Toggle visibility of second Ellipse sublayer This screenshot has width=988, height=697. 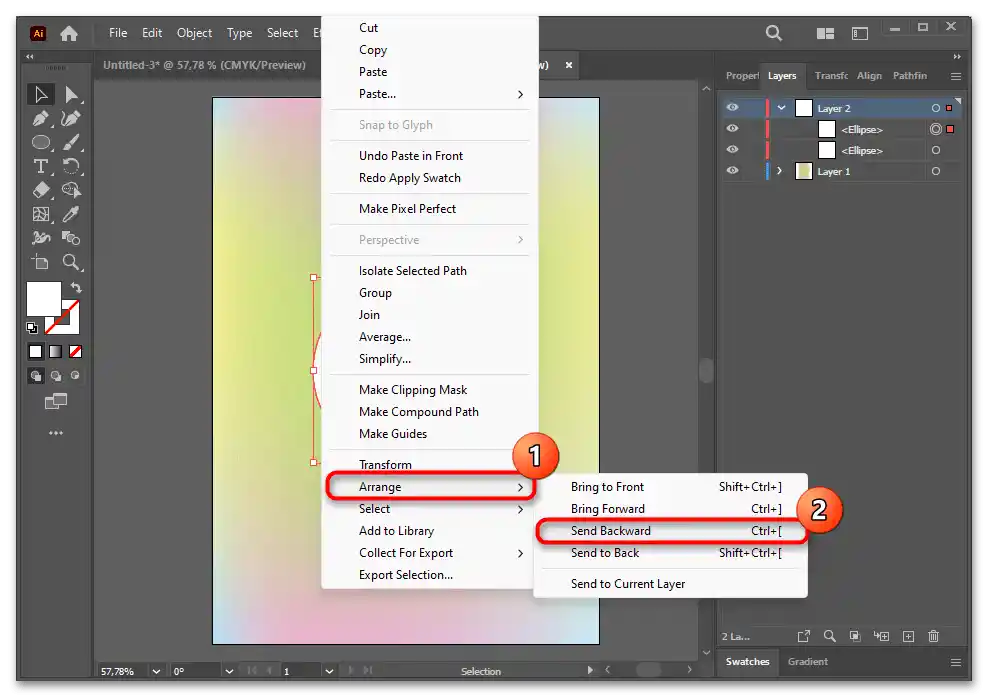[732, 150]
